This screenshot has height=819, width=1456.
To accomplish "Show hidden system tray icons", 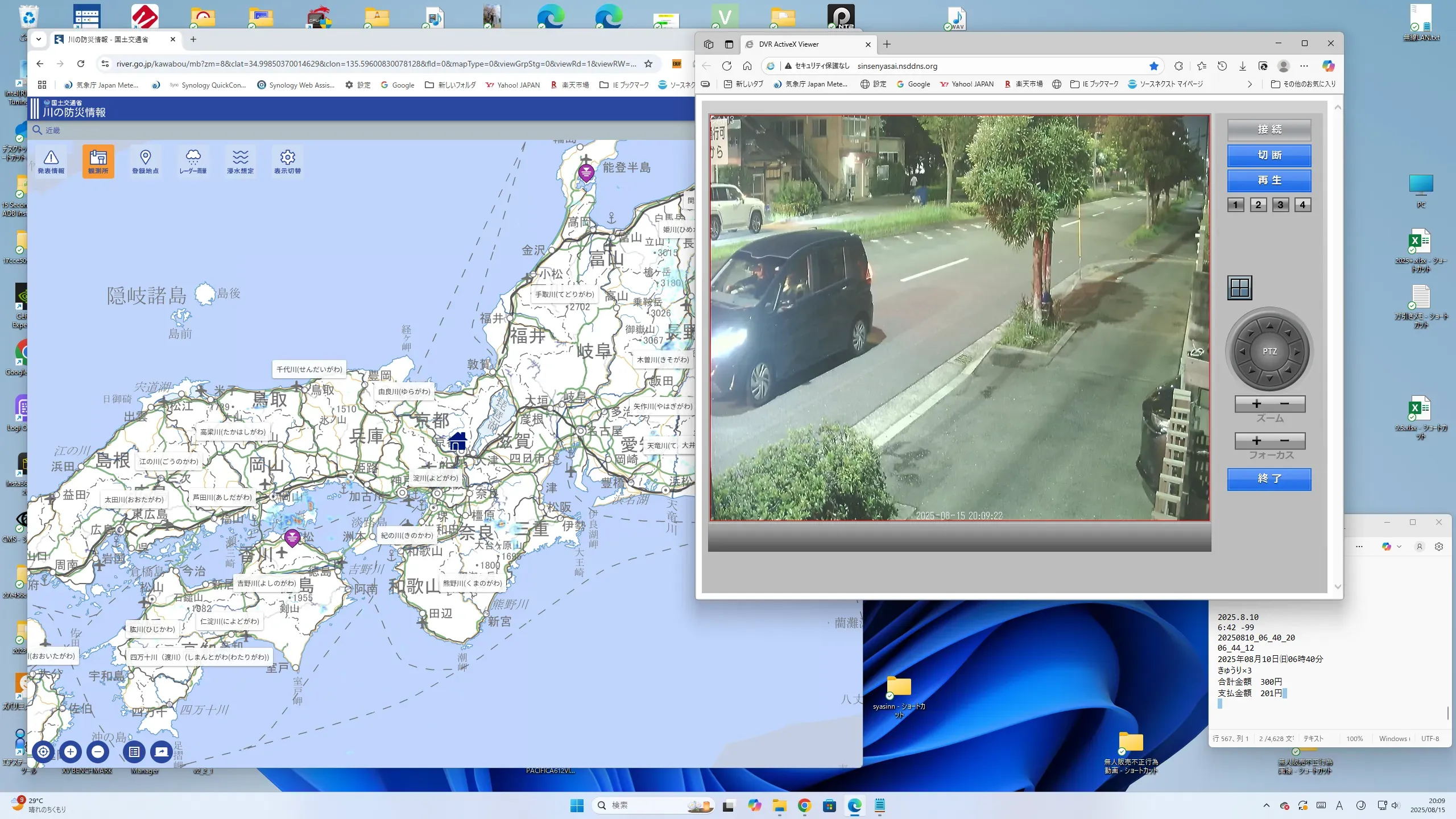I will [1266, 805].
